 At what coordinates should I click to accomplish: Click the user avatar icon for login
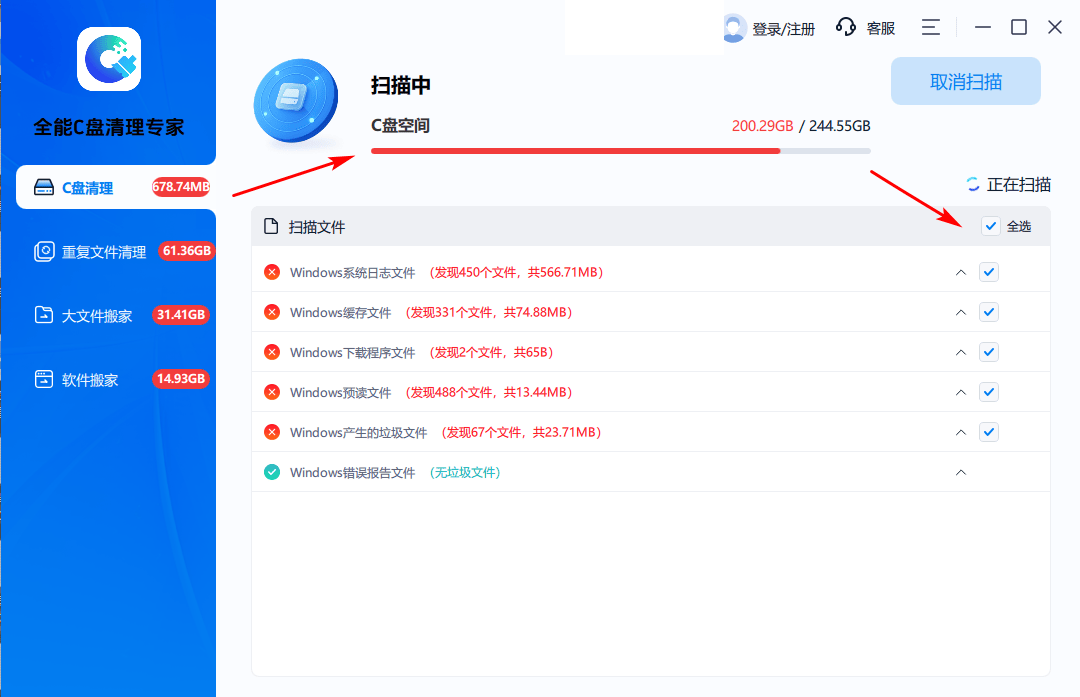734,28
